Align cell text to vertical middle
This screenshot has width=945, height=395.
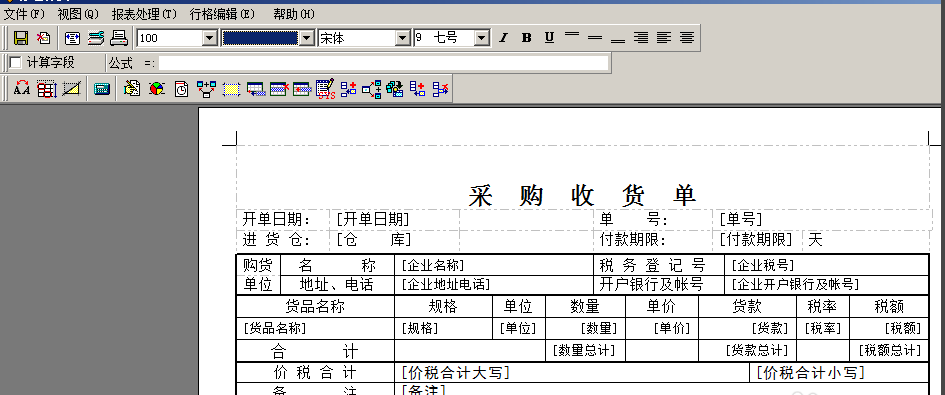[x=595, y=38]
